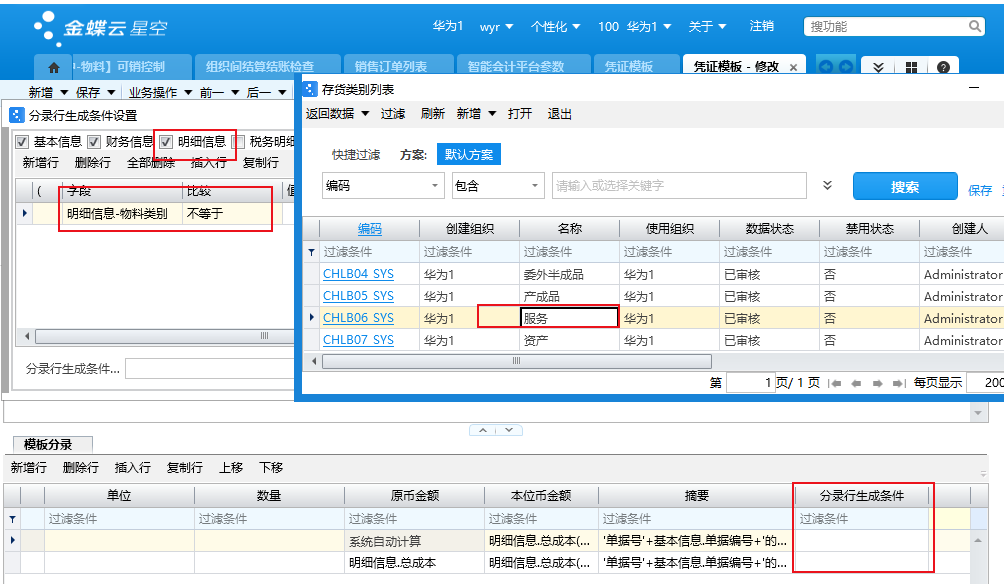1004x584 pixels.
Task: Expand the 个性化 menu
Action: [x=558, y=26]
